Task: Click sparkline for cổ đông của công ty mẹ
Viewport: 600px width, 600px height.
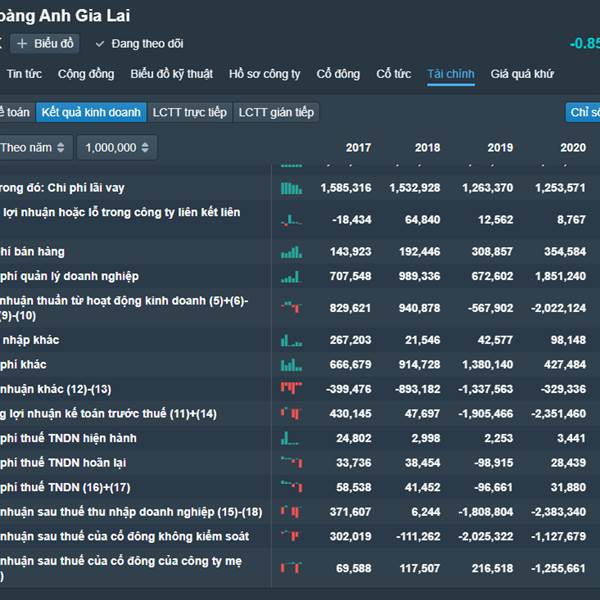Action: click(x=292, y=567)
